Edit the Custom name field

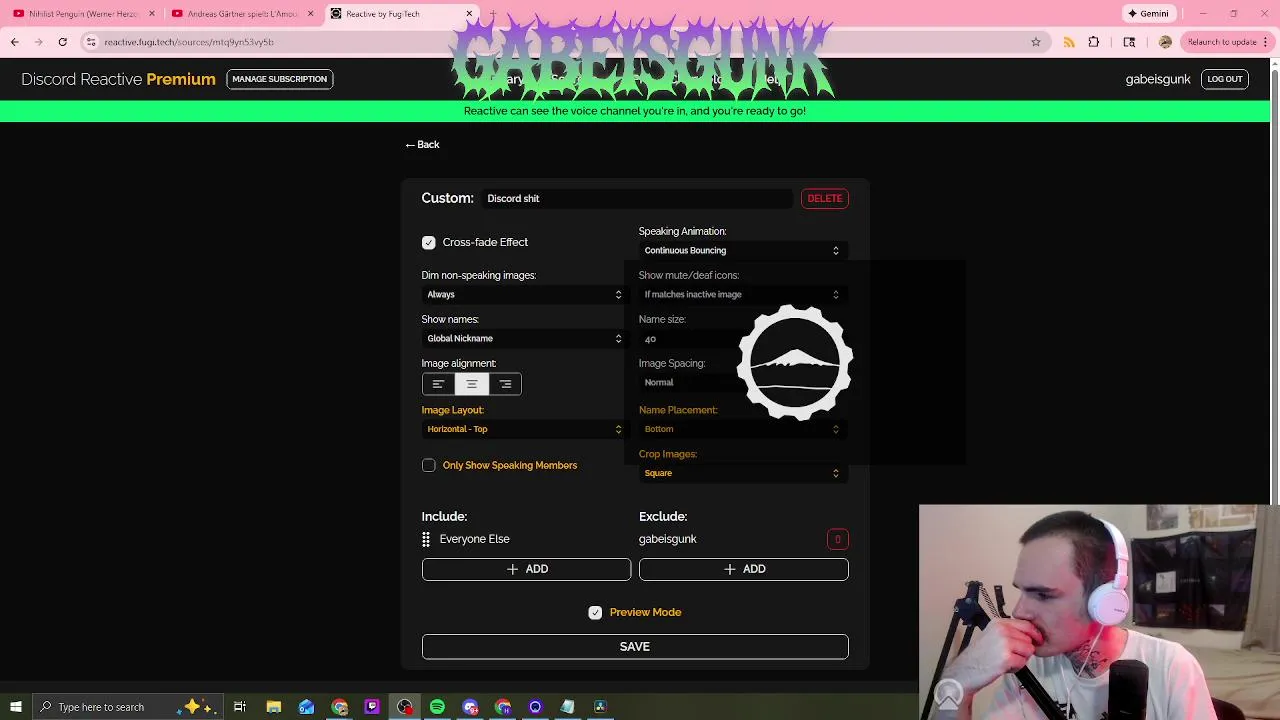(637, 199)
